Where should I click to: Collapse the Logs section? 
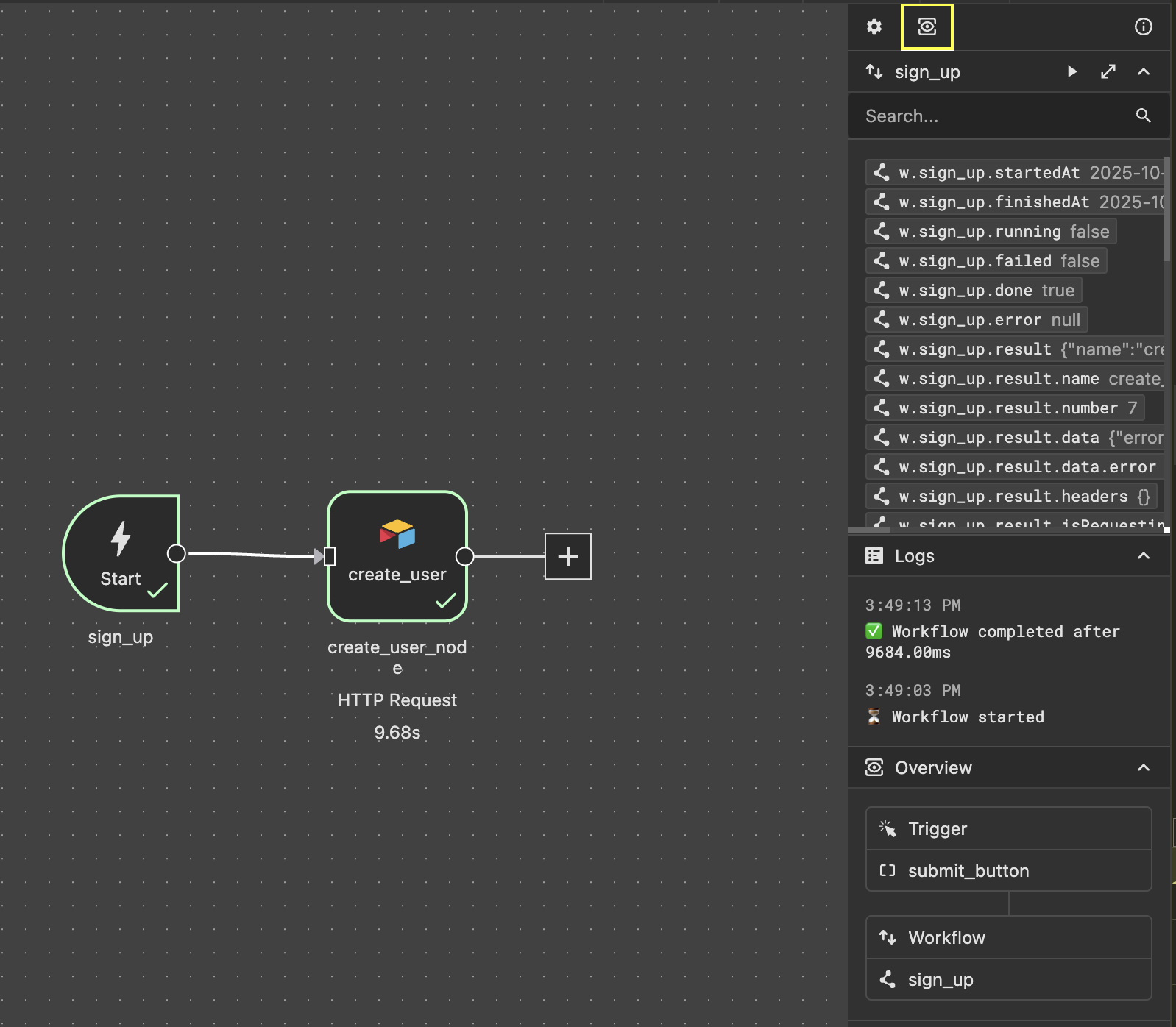coord(1144,555)
